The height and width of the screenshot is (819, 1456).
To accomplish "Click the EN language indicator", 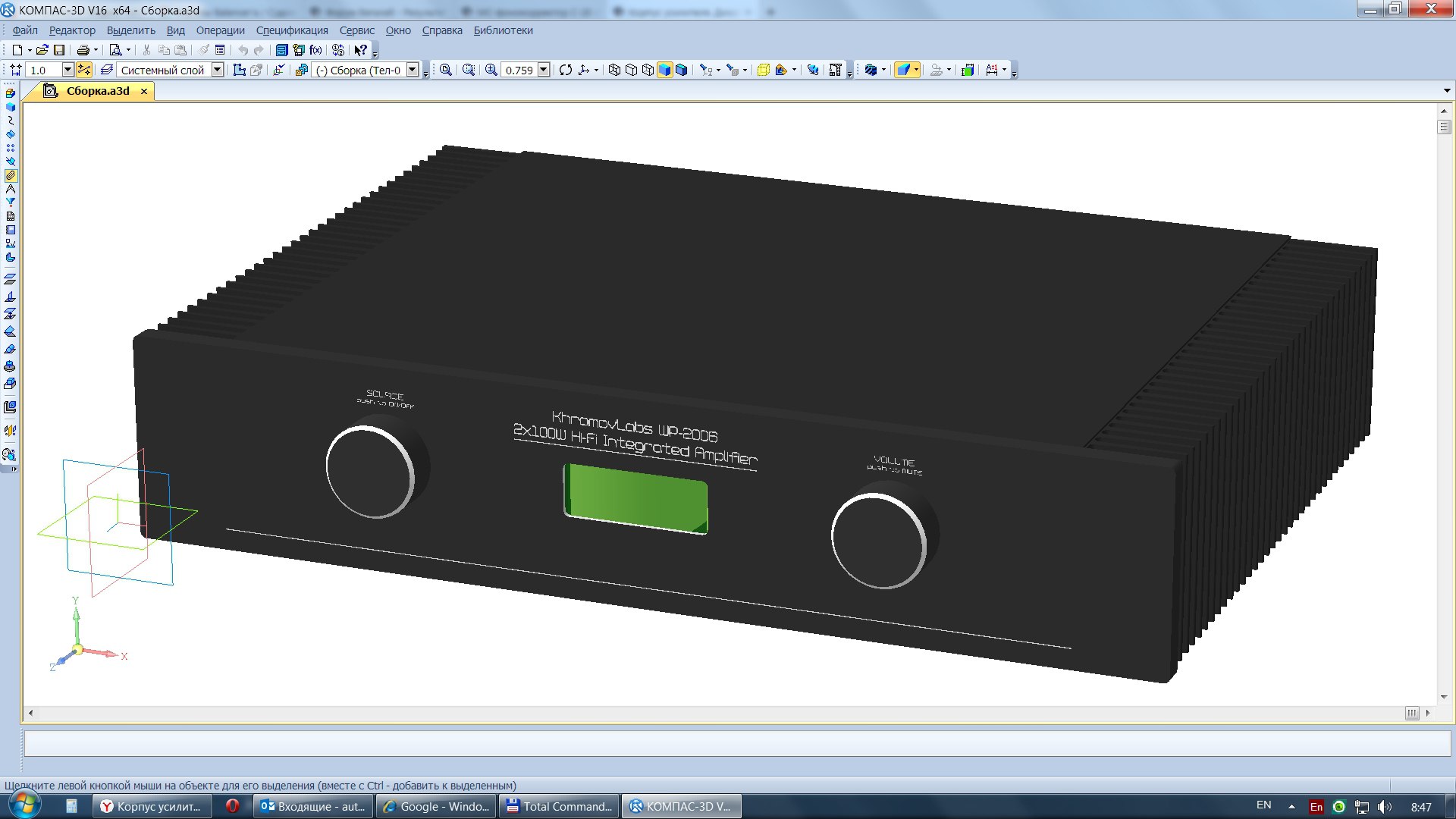I will click(x=1264, y=805).
